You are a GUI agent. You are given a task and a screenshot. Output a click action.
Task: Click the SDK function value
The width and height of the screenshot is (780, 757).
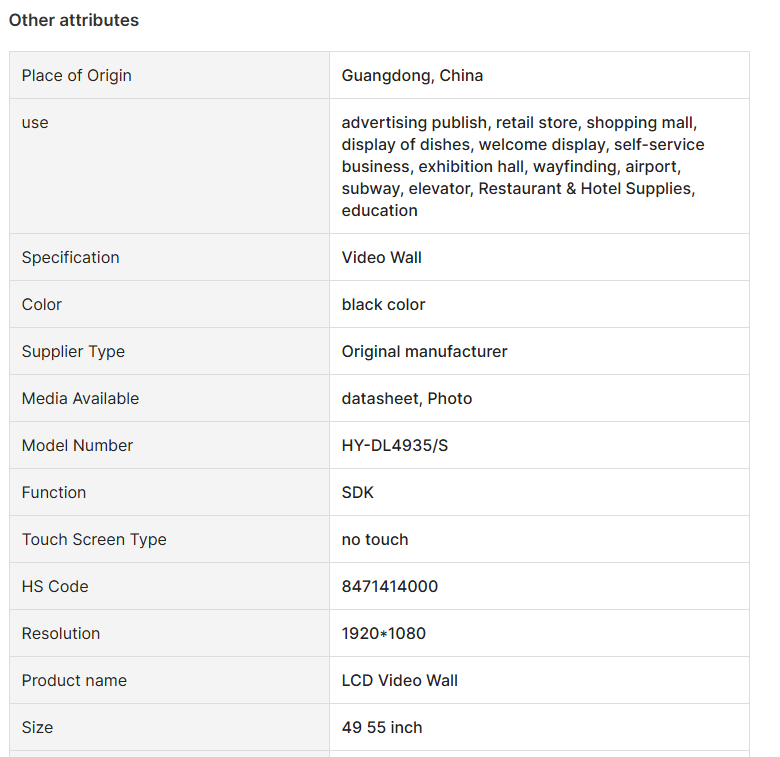(x=358, y=492)
